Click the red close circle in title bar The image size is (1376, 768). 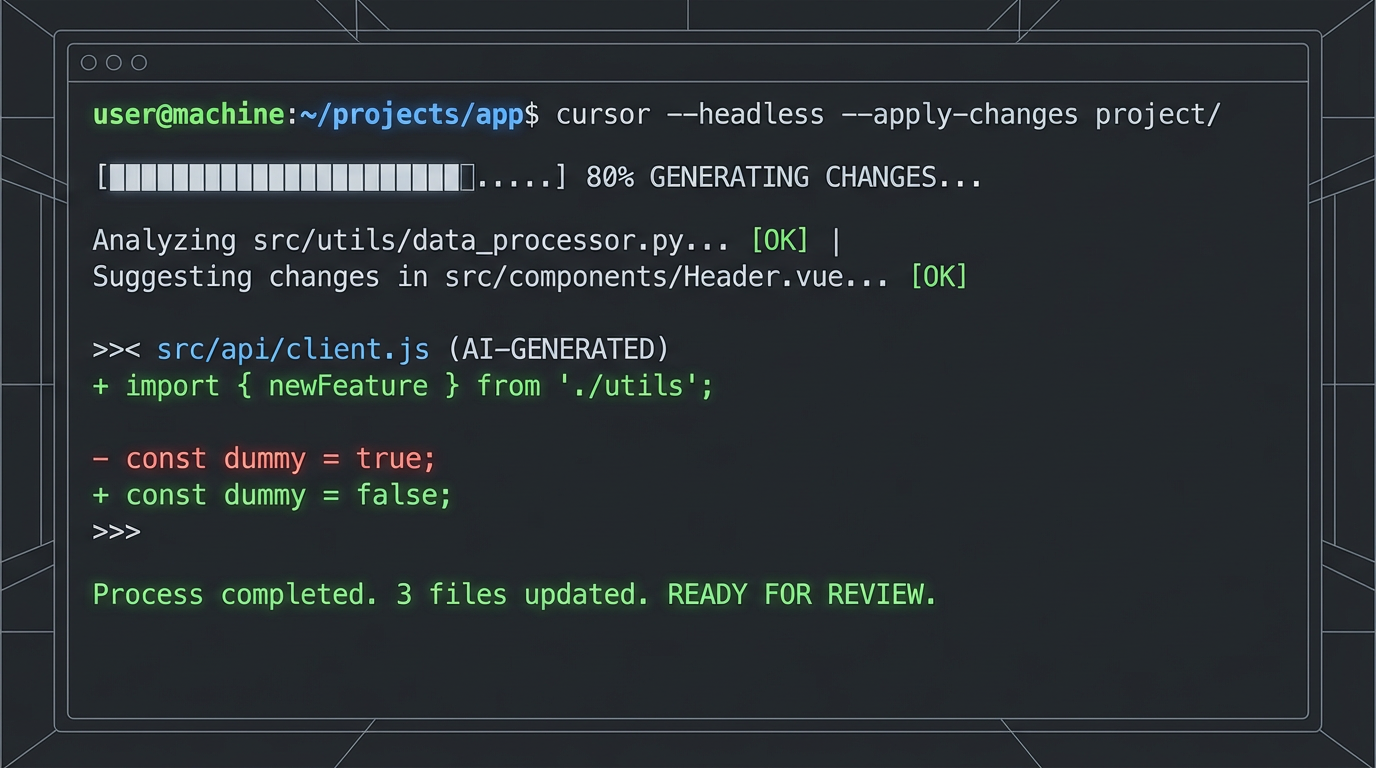click(89, 62)
